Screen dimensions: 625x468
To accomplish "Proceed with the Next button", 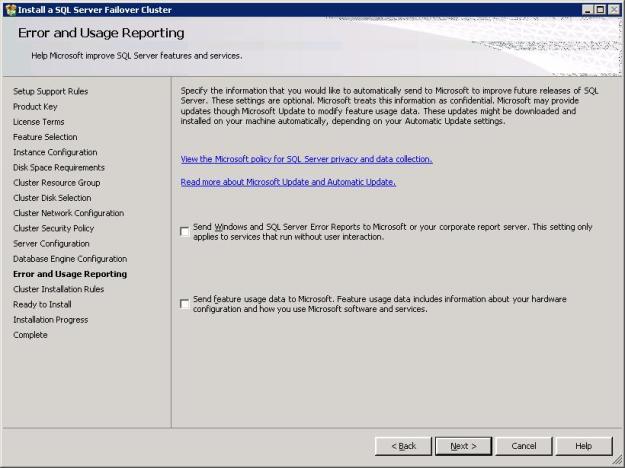I will coord(463,446).
